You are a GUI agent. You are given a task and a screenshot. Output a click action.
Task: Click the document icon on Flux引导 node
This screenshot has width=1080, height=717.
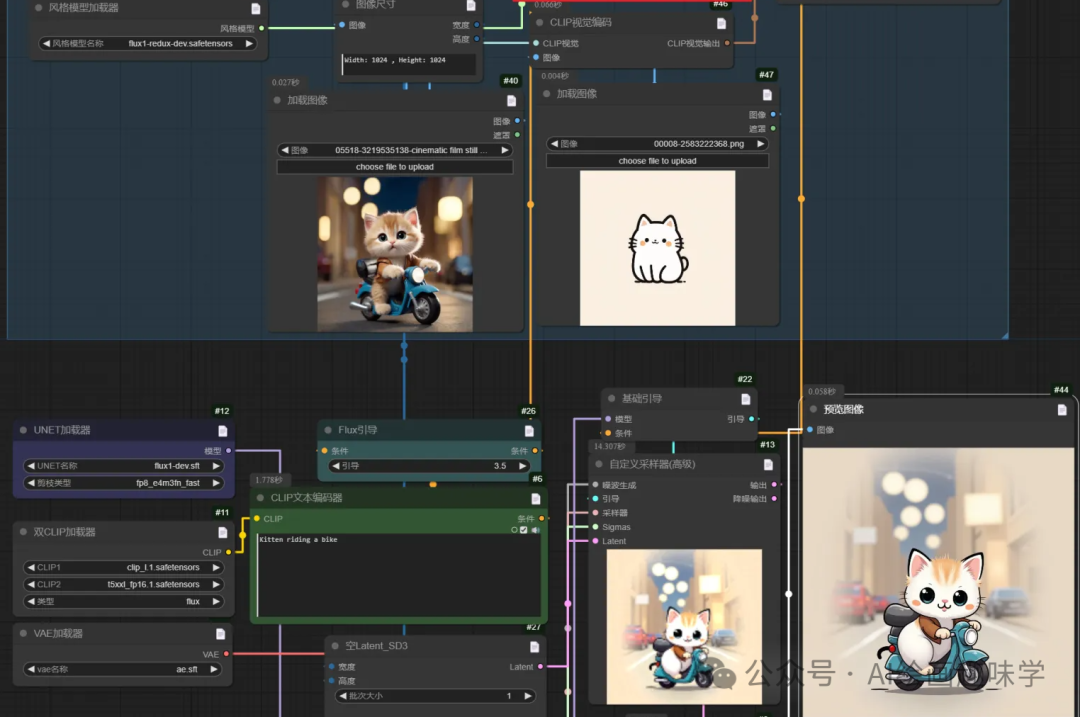[x=529, y=430]
